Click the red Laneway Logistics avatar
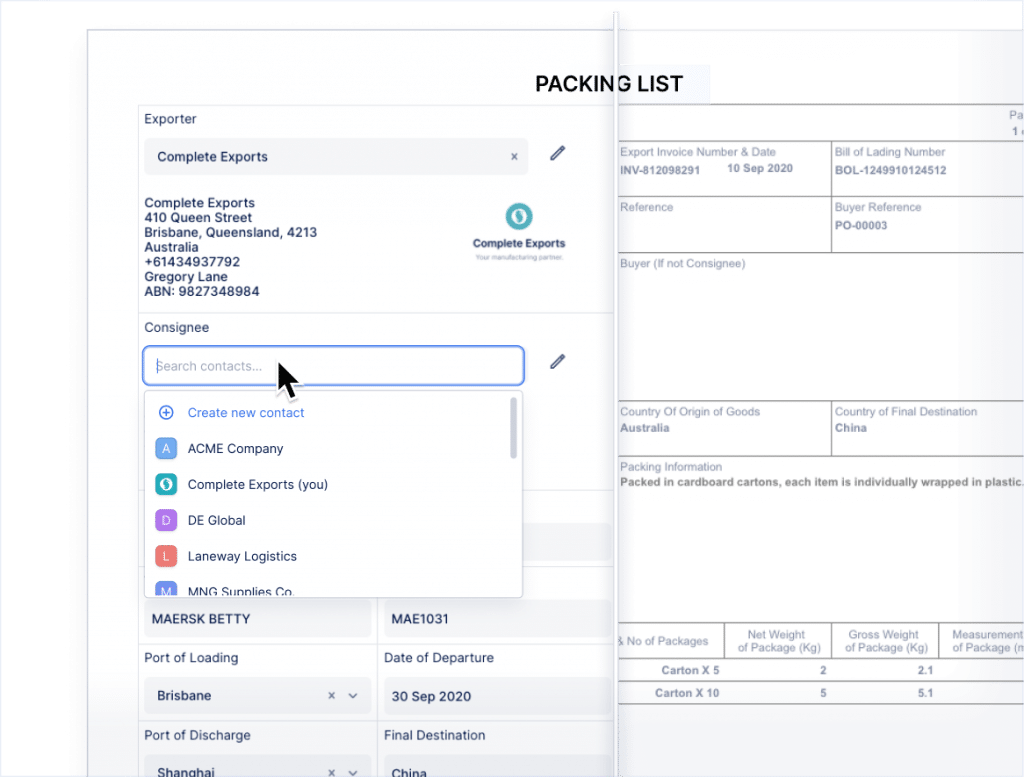The image size is (1024, 777). click(x=166, y=556)
